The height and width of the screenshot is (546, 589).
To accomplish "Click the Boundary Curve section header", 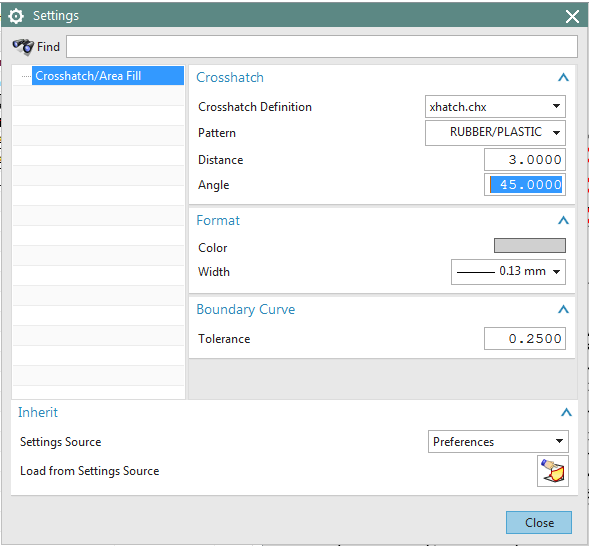I will tap(246, 309).
